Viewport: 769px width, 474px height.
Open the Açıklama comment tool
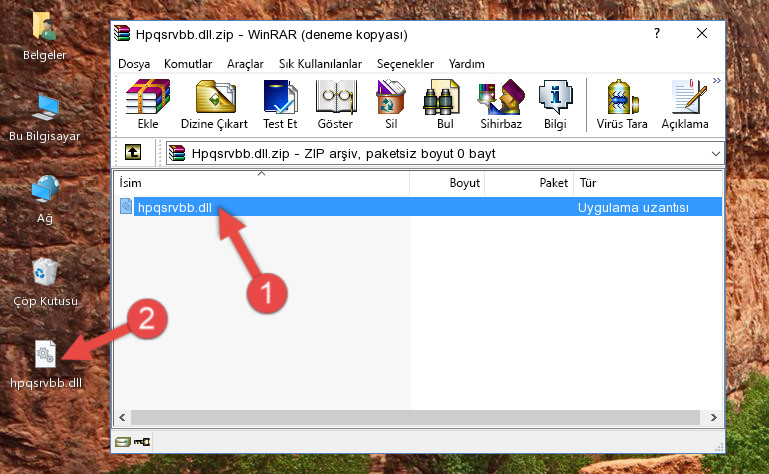click(x=685, y=105)
